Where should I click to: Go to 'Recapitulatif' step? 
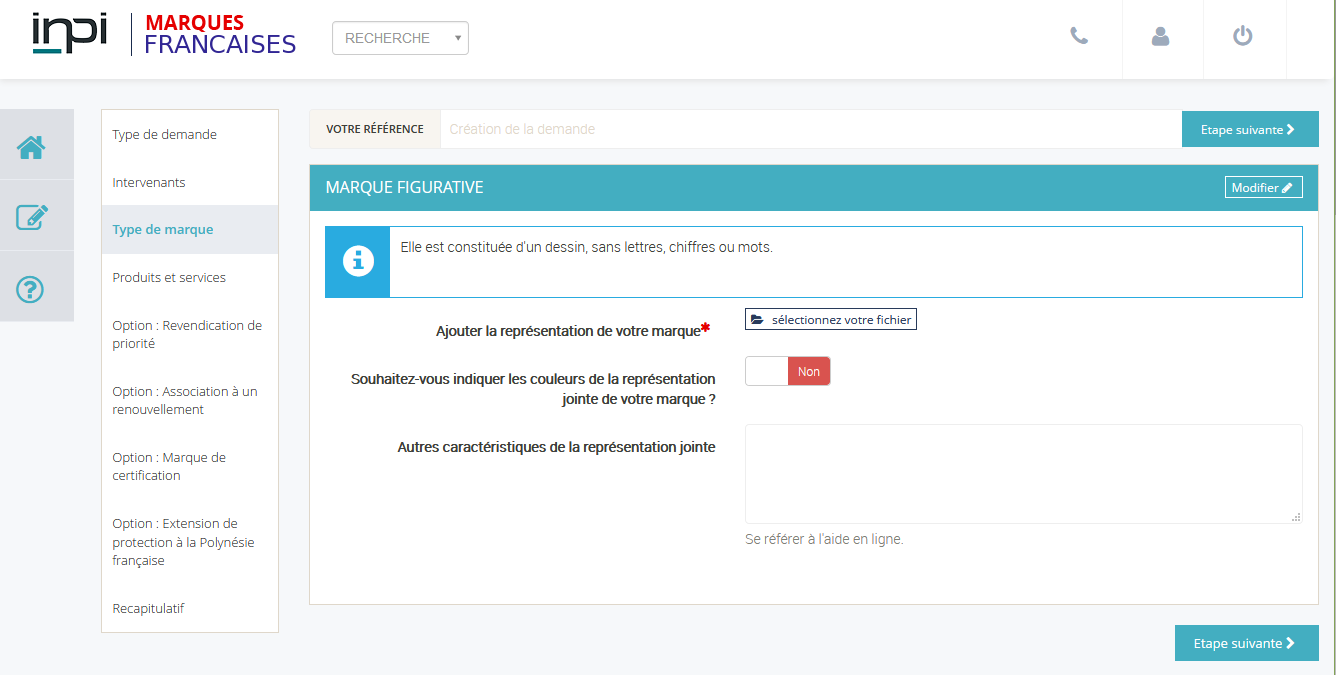(148, 609)
